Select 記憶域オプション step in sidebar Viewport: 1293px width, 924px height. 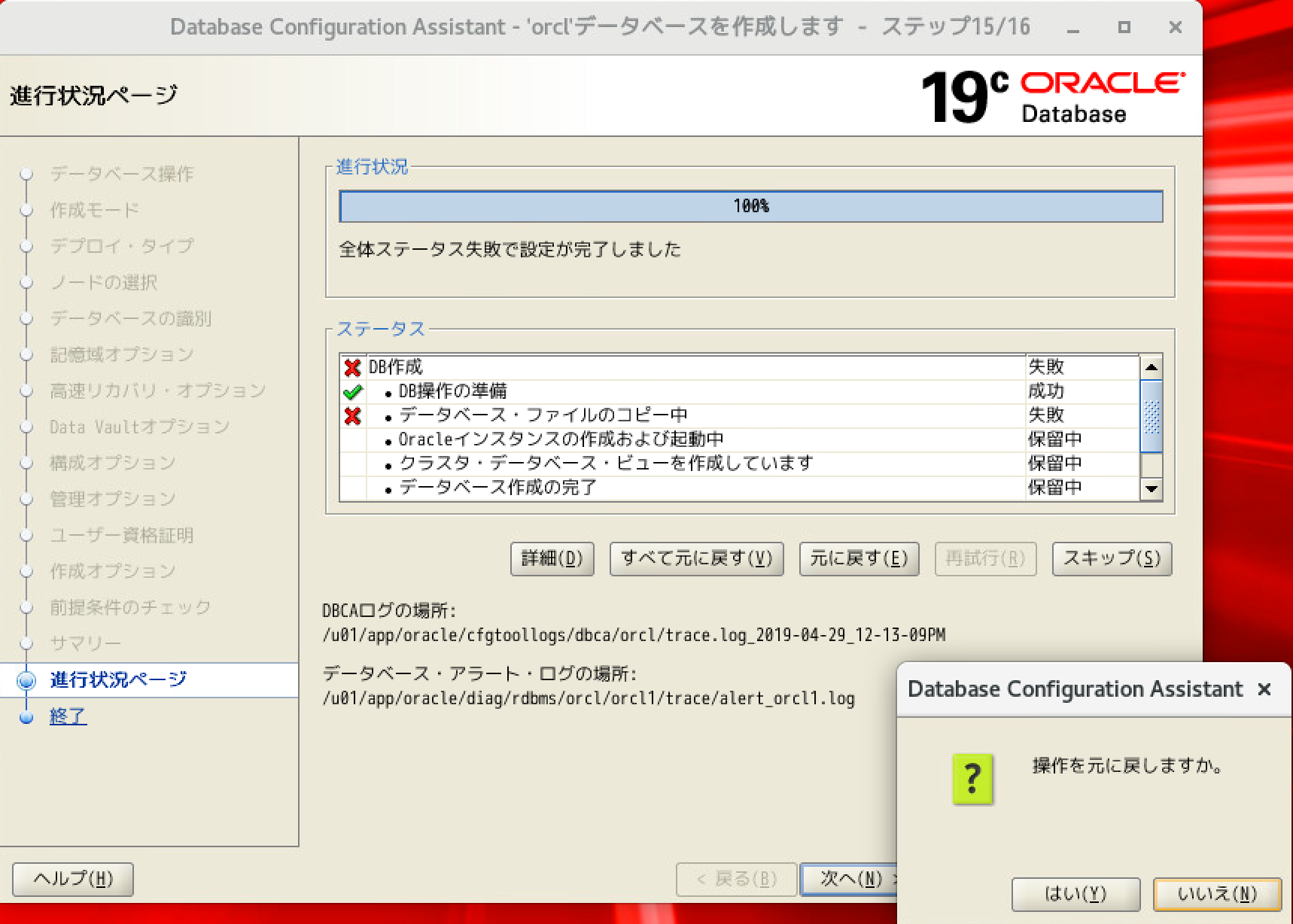pyautogui.click(x=122, y=354)
